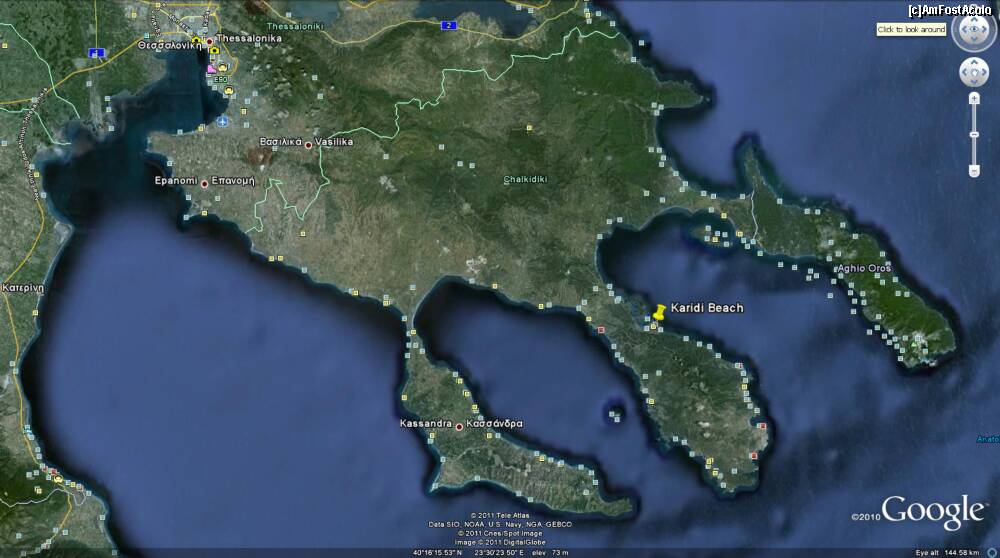Viewport: 1000px width, 558px height.
Task: Click the plus zoom-in button
Action: point(974,98)
